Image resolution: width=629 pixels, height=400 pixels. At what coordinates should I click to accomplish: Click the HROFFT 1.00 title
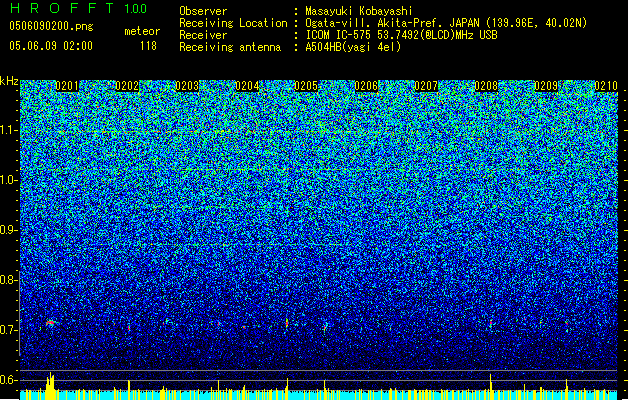78,8
